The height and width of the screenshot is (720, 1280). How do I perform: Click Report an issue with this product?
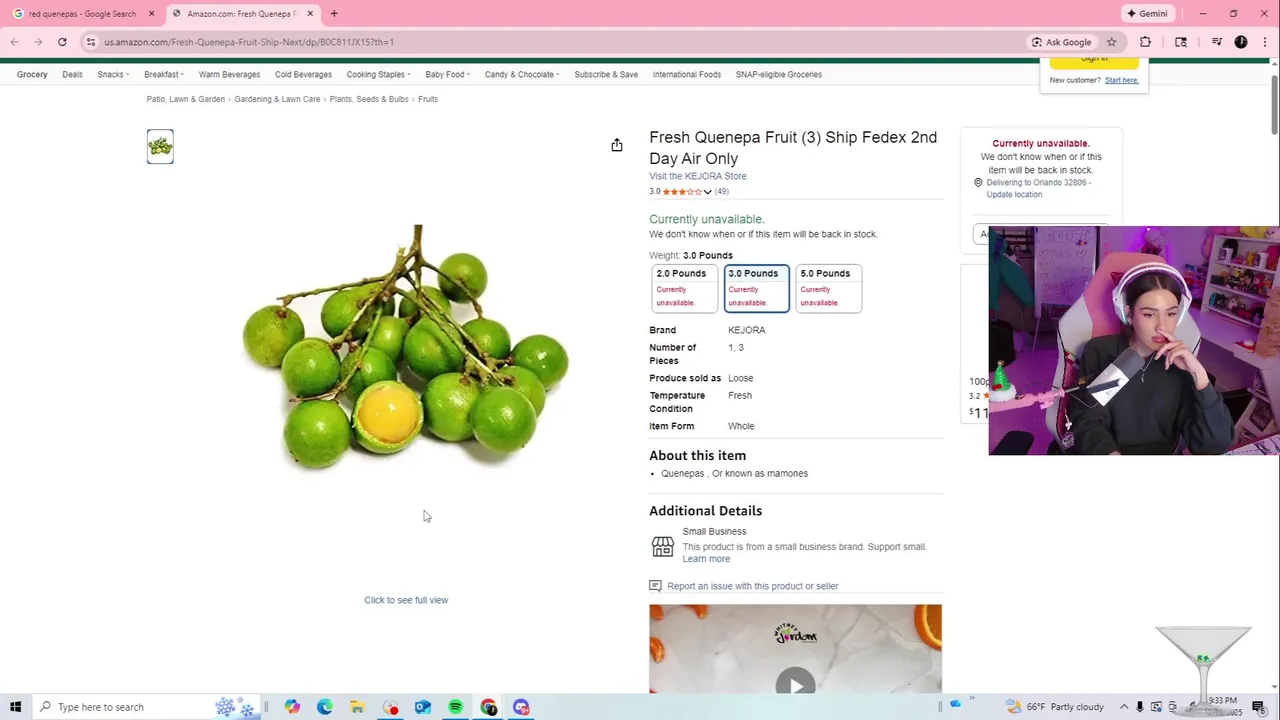point(752,586)
